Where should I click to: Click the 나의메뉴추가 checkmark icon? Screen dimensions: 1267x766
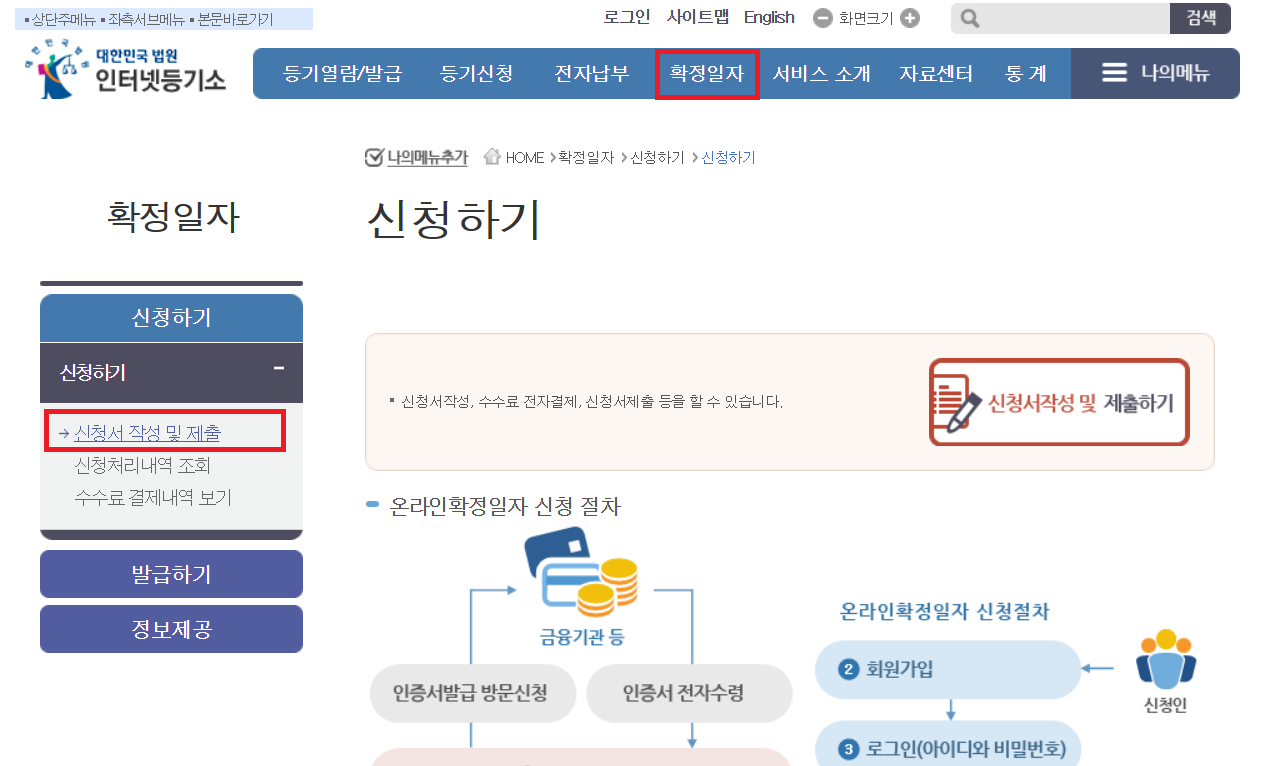pos(374,157)
